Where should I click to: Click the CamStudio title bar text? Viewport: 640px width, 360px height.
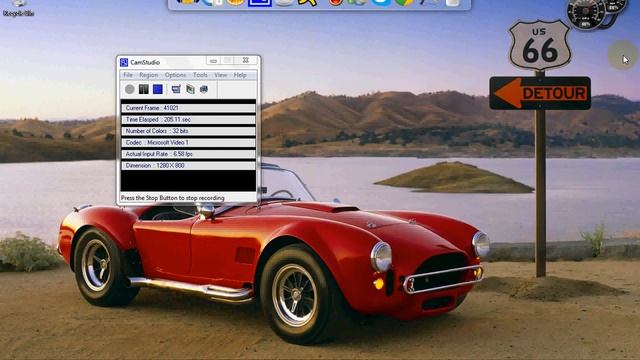tap(145, 62)
